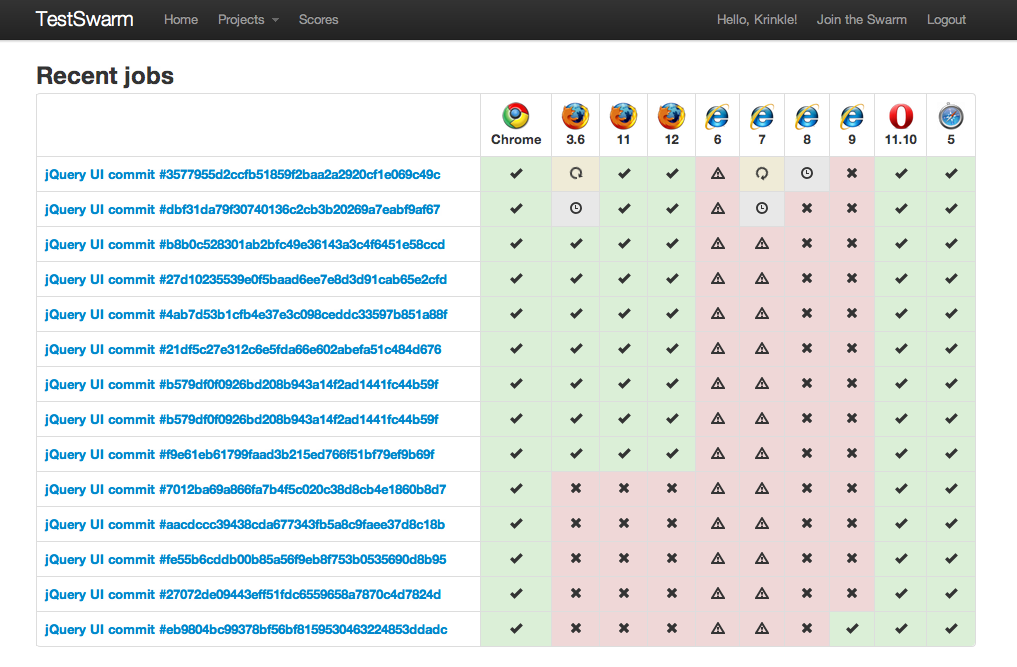The height and width of the screenshot is (667, 1017).
Task: Click Safari checkmark for commit #27072de0
Action: (951, 593)
